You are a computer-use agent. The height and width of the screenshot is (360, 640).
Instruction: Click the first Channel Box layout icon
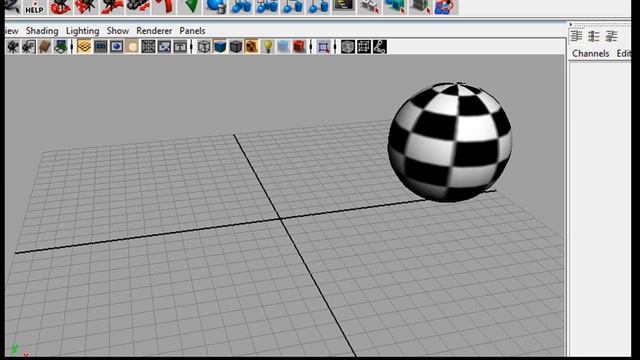[576, 36]
